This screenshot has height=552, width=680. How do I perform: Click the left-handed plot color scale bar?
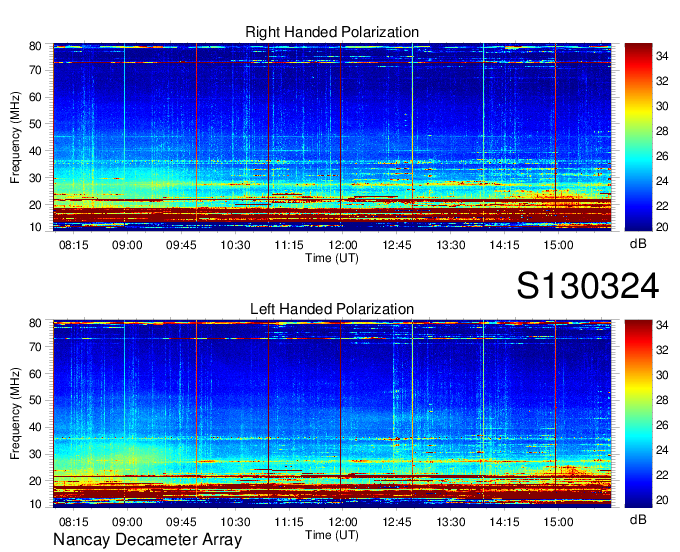638,414
